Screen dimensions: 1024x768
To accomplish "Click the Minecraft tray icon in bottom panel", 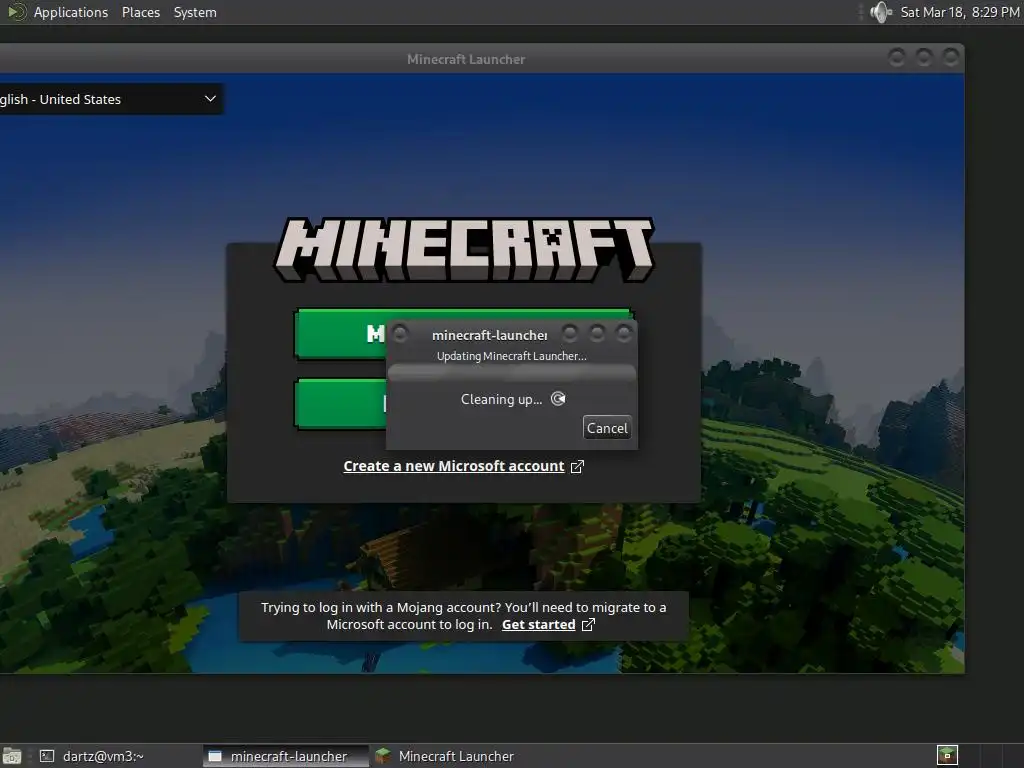I will [947, 756].
